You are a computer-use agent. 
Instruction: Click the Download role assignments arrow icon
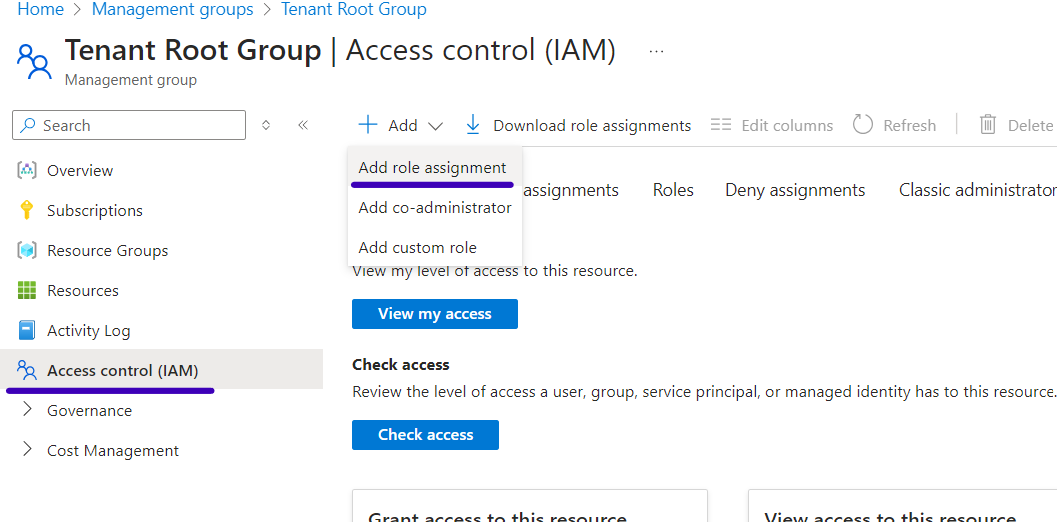473,125
